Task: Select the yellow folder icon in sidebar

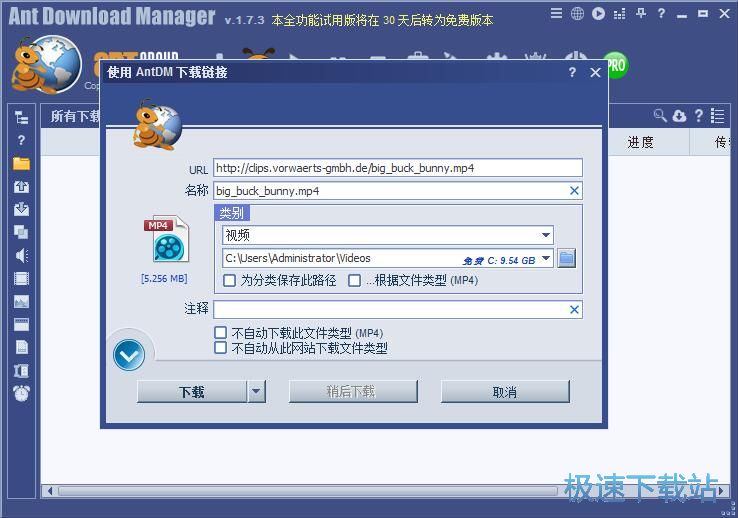Action: point(21,163)
